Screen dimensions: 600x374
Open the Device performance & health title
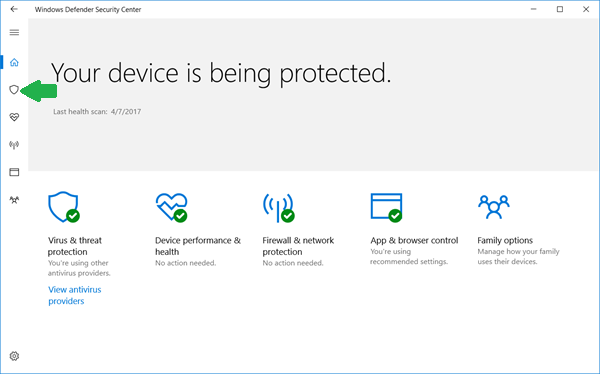coord(198,246)
